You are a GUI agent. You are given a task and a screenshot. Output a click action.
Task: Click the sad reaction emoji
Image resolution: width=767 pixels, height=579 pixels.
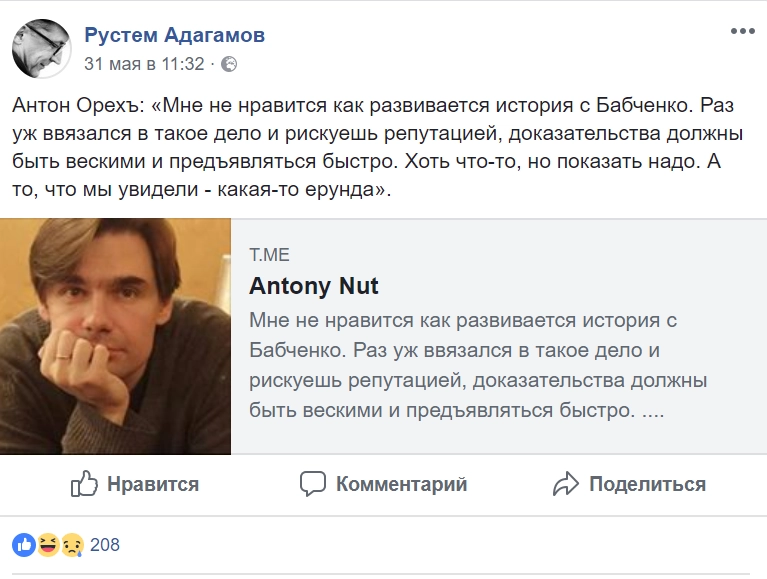tap(71, 545)
